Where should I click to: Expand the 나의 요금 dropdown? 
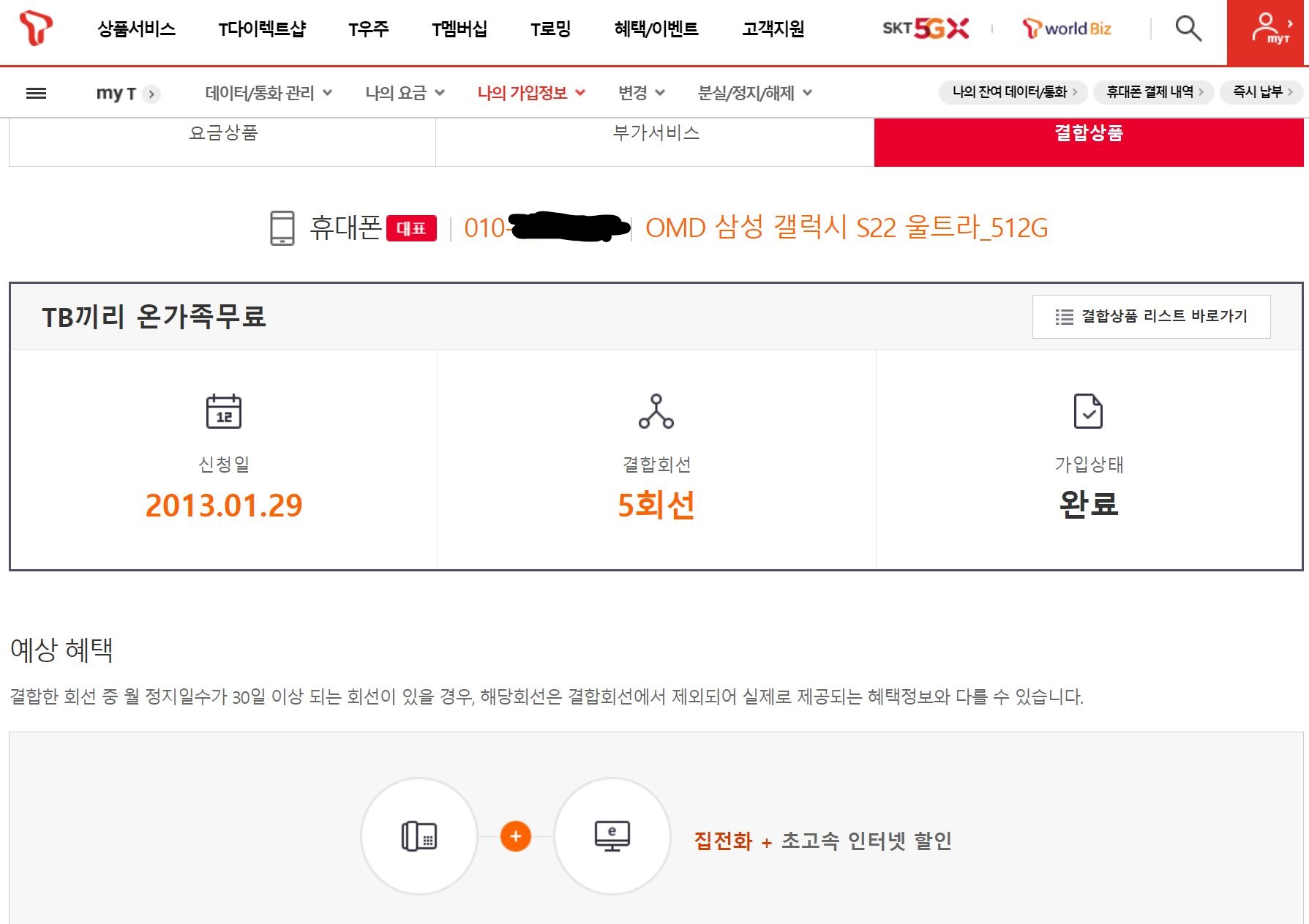405,93
